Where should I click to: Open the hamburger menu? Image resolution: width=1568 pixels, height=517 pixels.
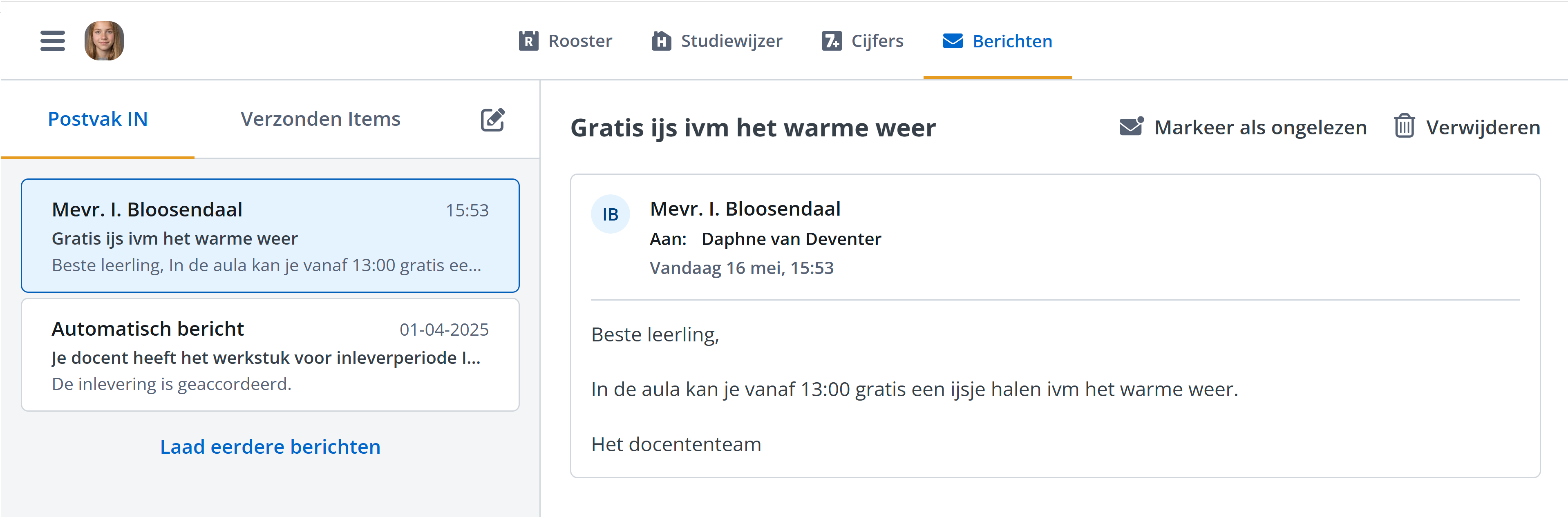(x=52, y=41)
